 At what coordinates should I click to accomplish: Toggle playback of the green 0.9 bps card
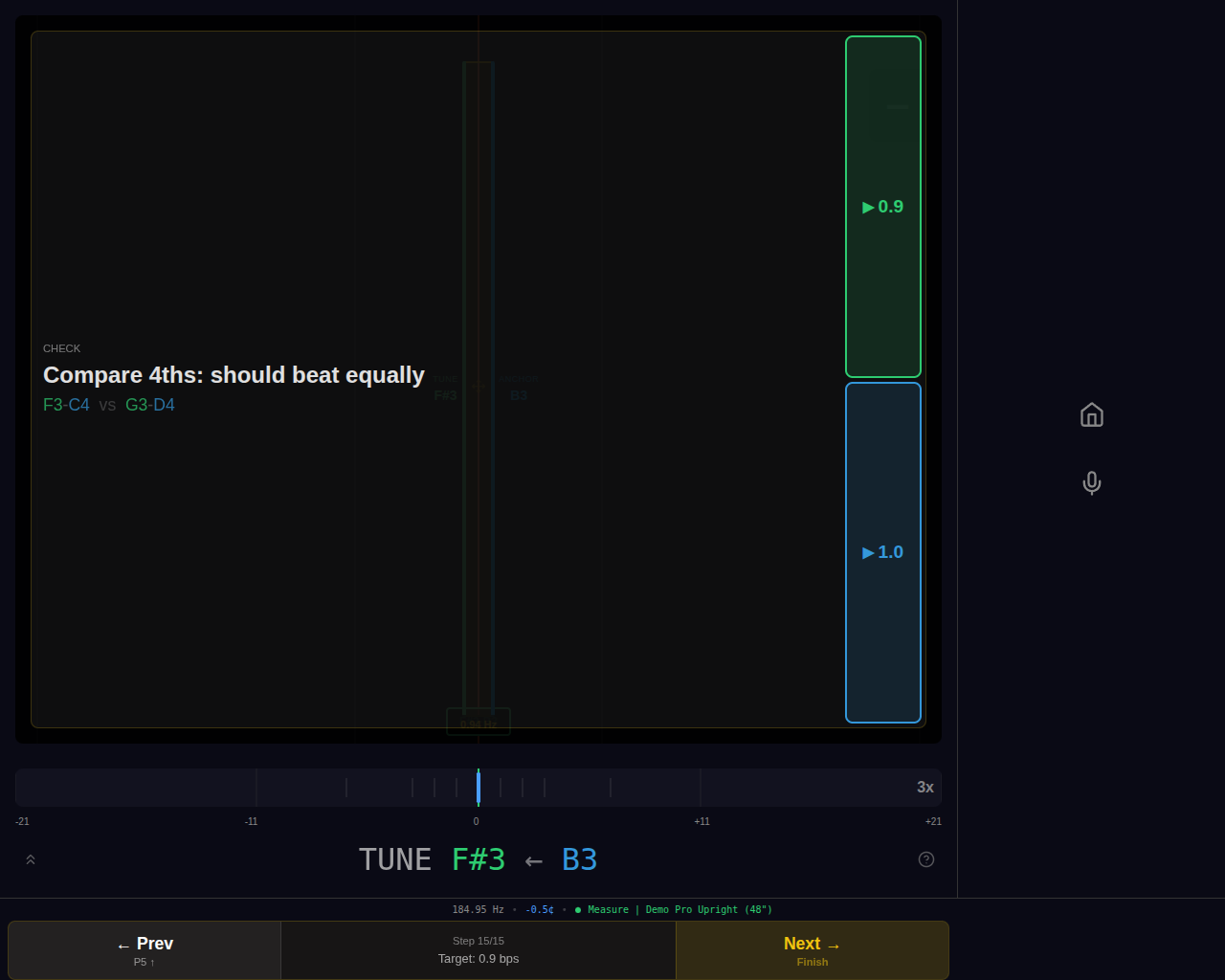pyautogui.click(x=882, y=206)
